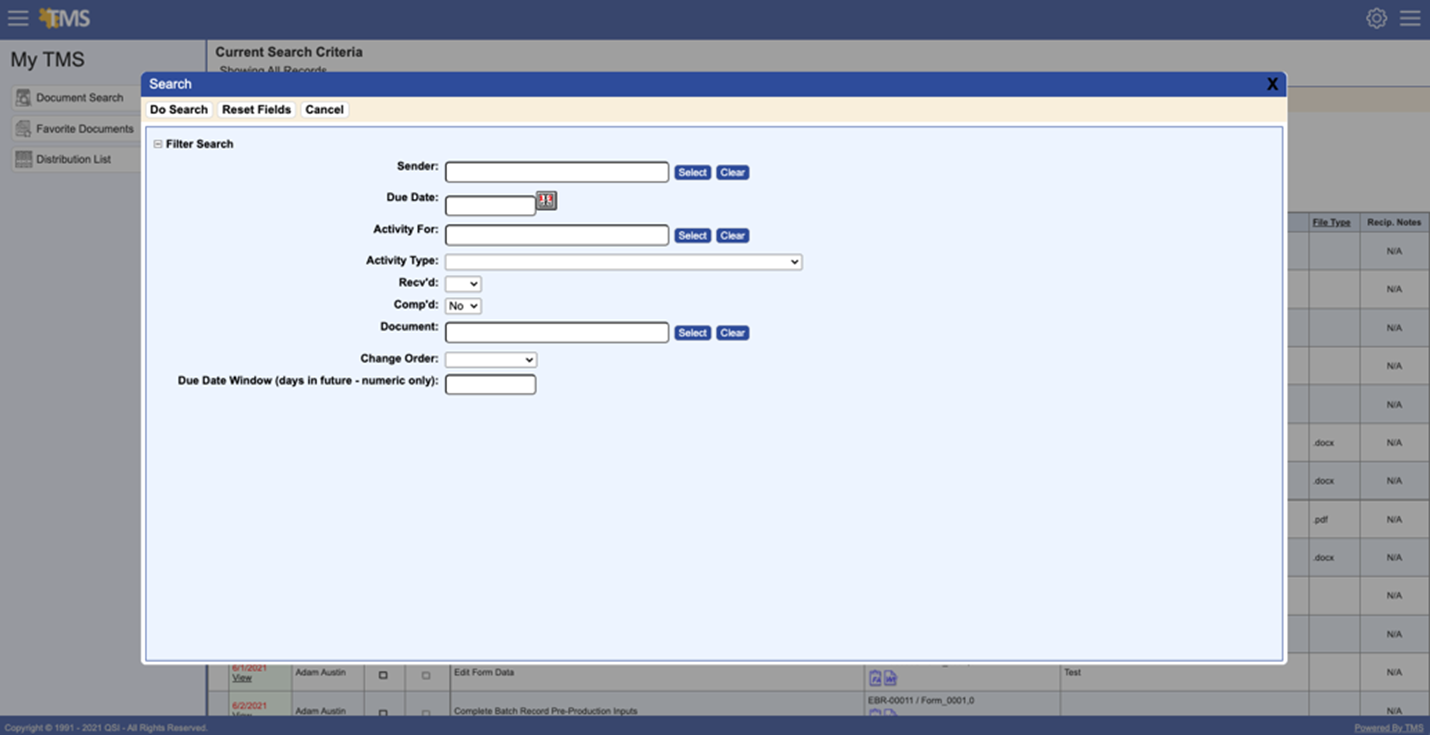Click Reset Fields in dialog toolbar
1430x735 pixels.
coord(256,110)
